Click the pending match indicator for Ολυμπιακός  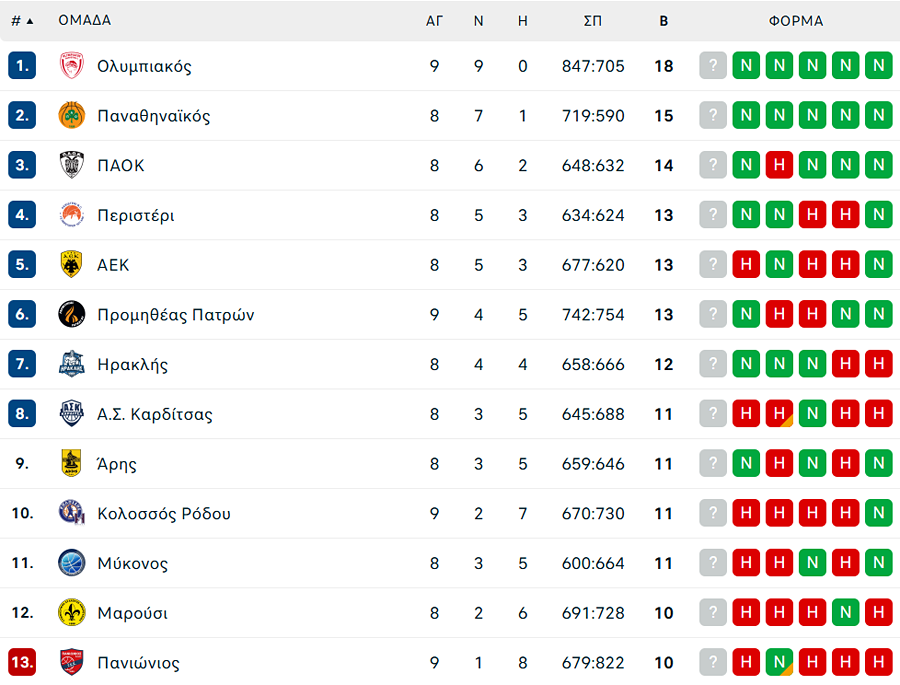pyautogui.click(x=712, y=65)
